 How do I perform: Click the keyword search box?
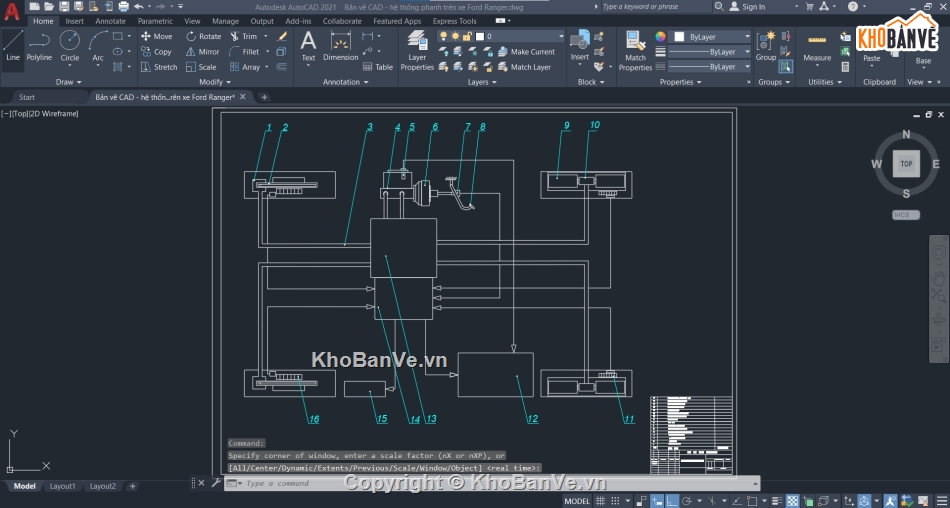coord(656,7)
